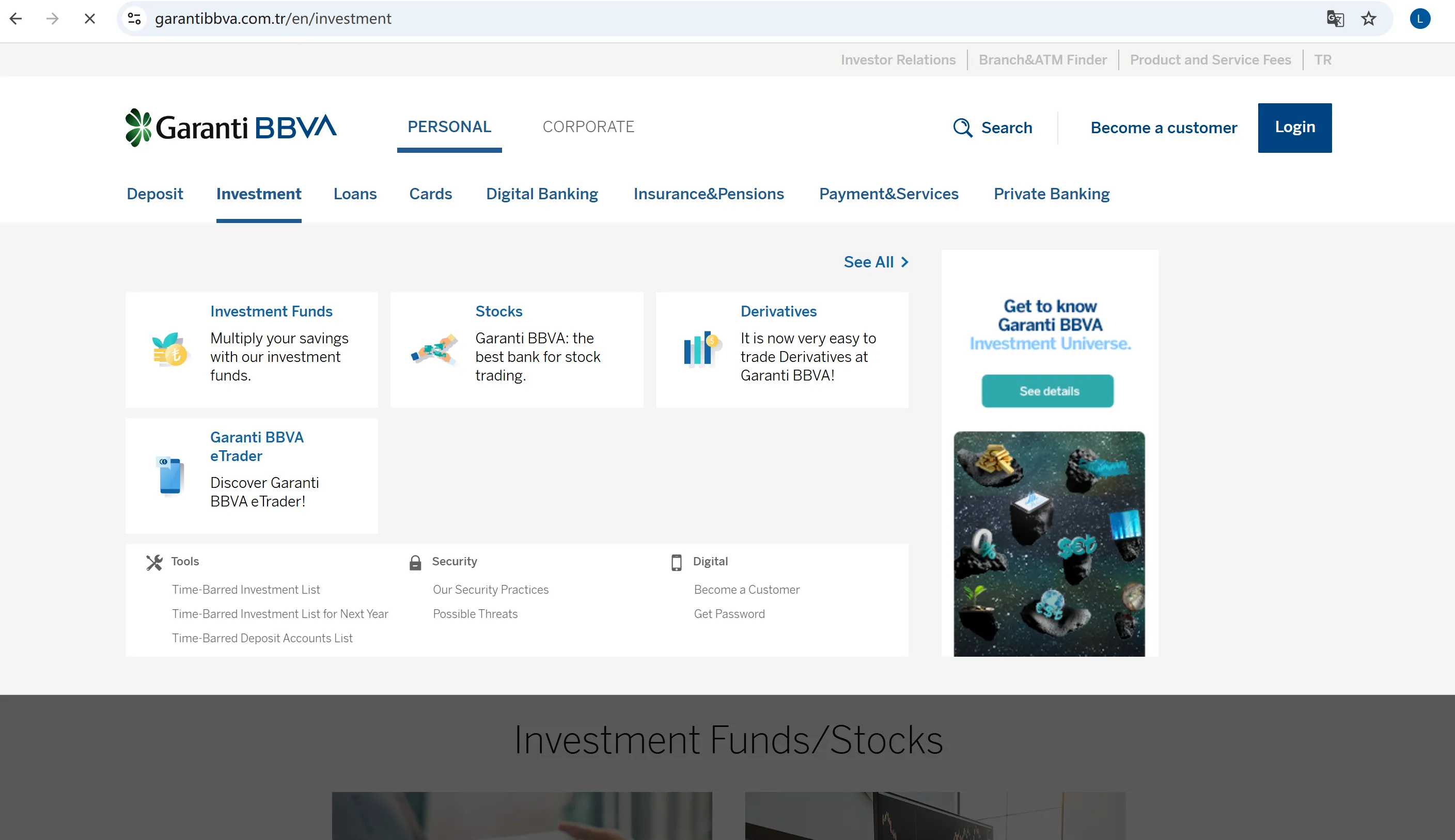Click the Google Translate icon
Viewport: 1455px width, 840px height.
click(1335, 19)
